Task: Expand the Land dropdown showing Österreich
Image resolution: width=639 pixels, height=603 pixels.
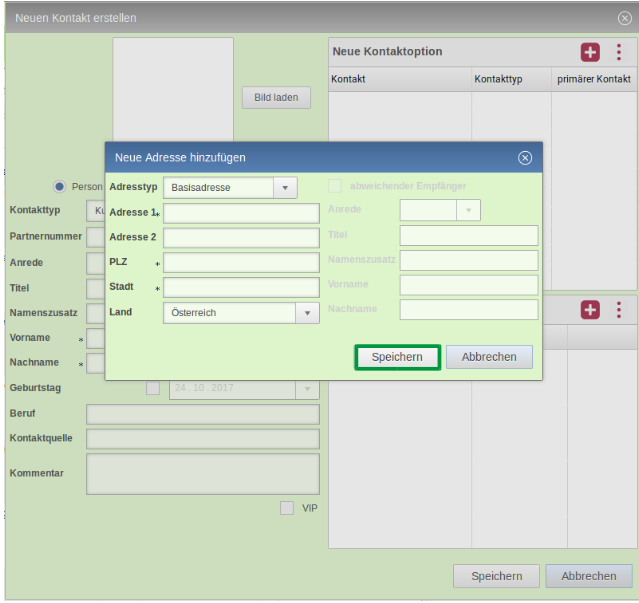Action: (x=307, y=313)
